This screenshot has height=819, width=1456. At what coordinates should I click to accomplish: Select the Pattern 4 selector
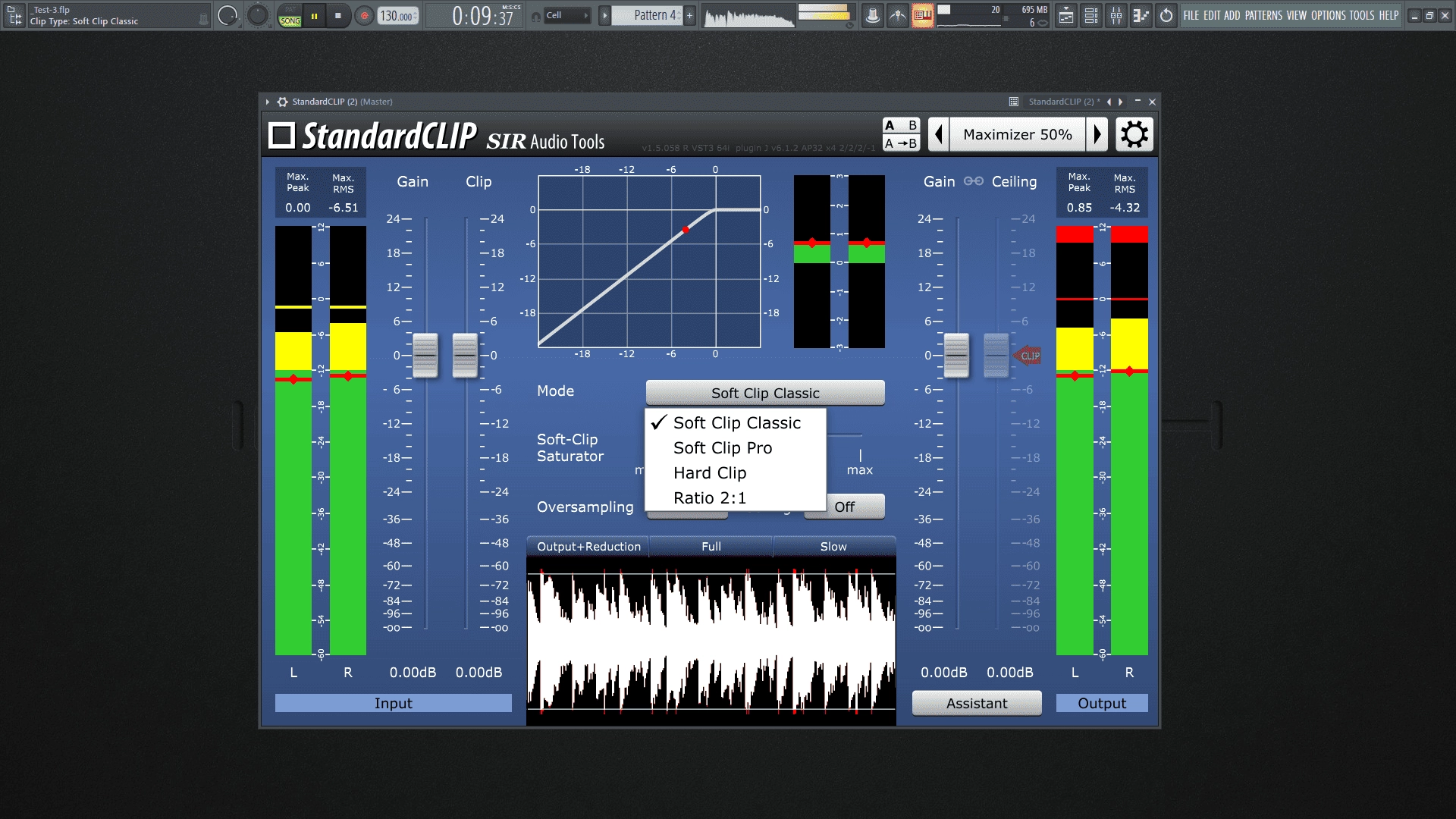point(647,15)
